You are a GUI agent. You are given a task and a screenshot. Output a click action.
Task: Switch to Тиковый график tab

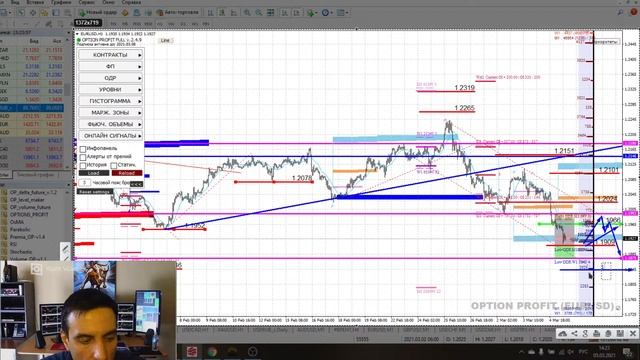tap(35, 175)
